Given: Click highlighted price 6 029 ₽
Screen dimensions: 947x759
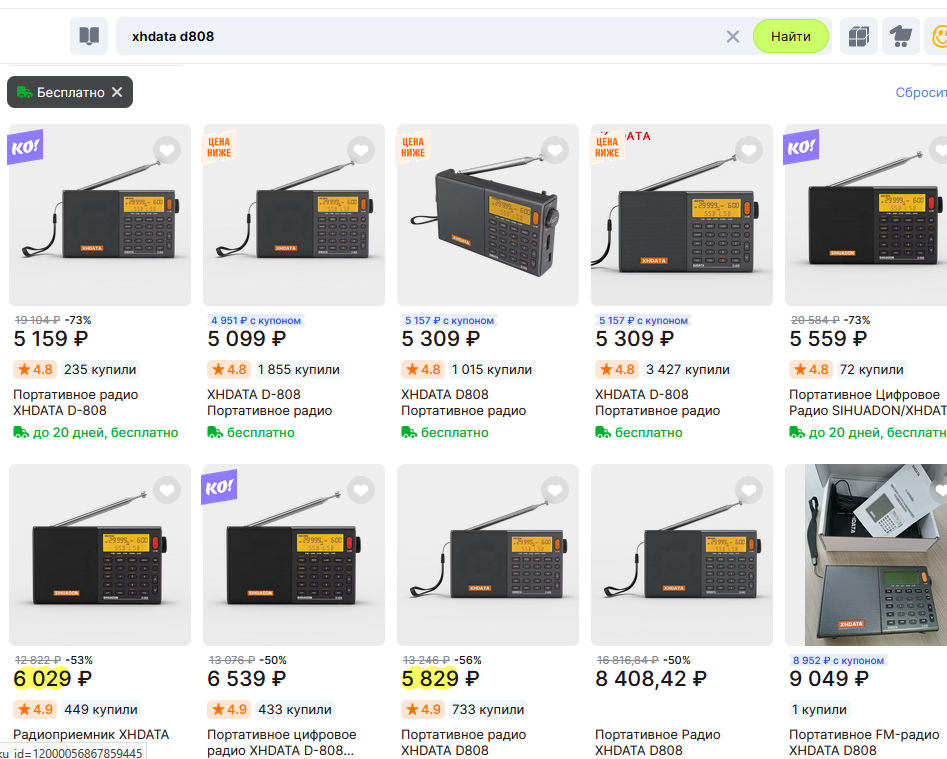Looking at the screenshot, I should coord(53,679).
